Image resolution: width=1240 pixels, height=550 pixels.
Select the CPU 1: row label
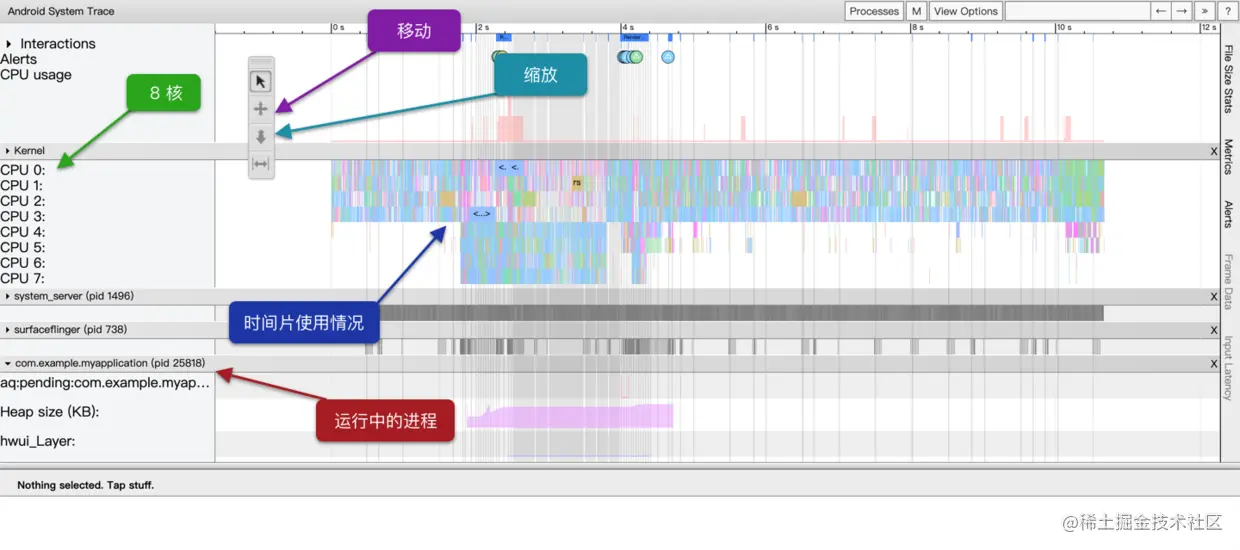click(x=22, y=185)
